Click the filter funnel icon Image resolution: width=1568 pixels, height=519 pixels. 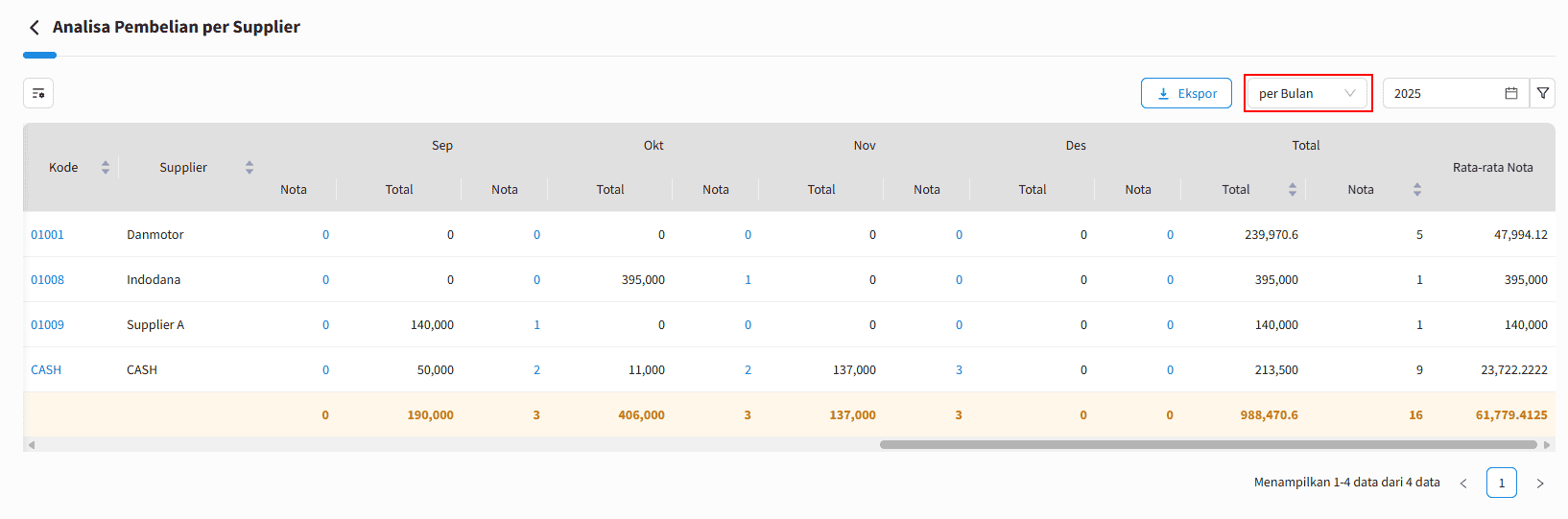pyautogui.click(x=1543, y=93)
